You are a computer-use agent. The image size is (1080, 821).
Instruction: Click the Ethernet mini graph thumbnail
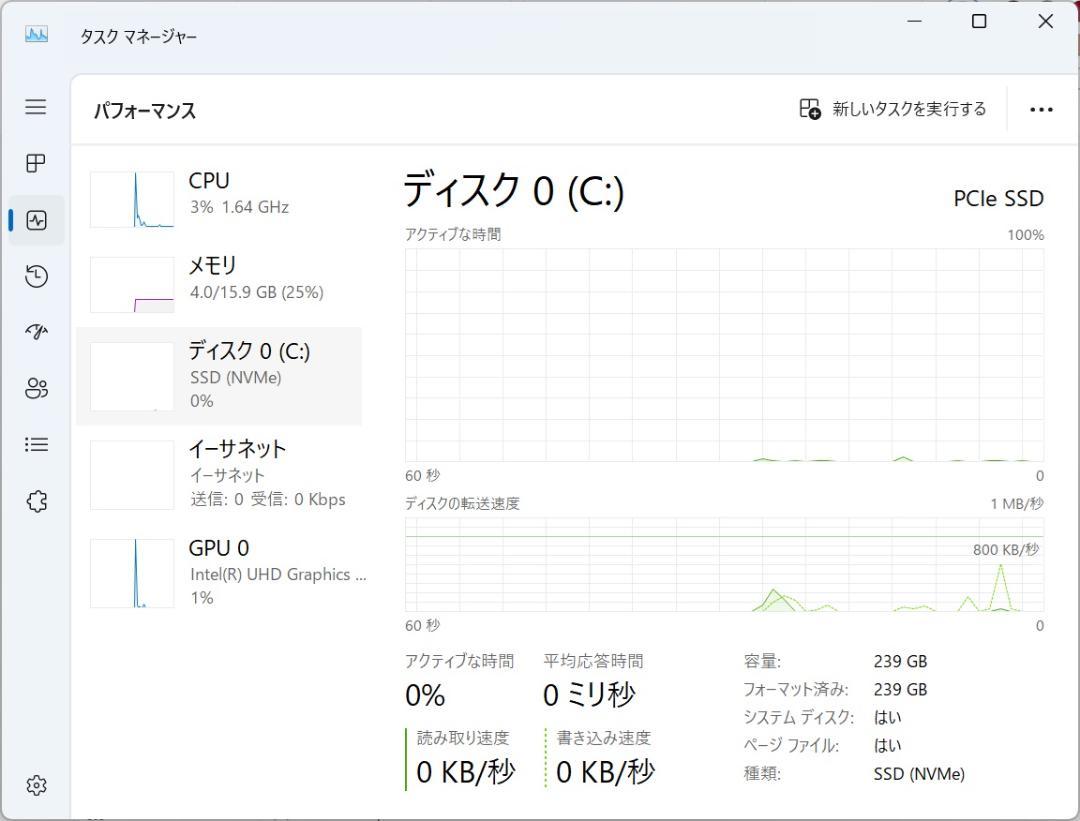[132, 475]
